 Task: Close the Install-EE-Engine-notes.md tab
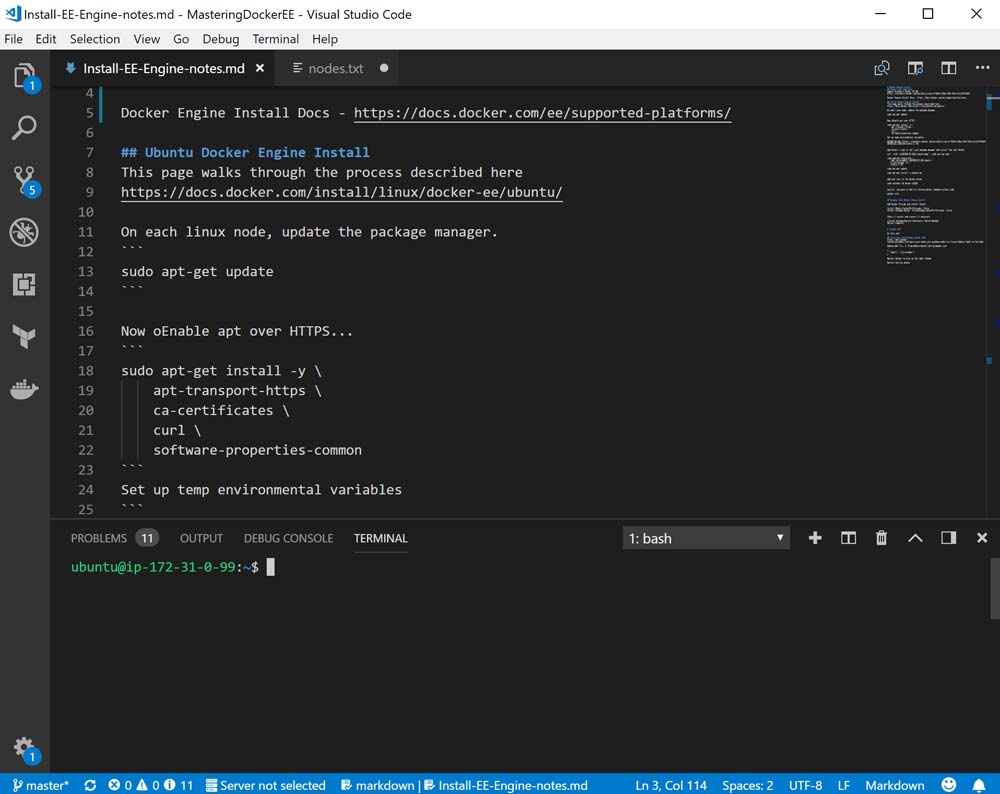pos(260,68)
